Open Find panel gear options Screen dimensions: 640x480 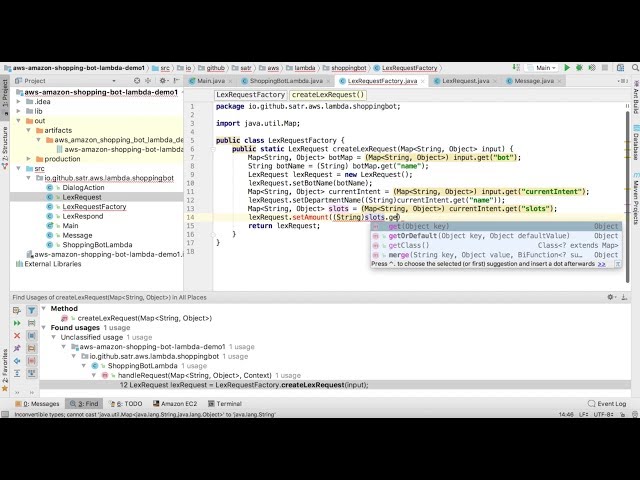[x=611, y=297]
